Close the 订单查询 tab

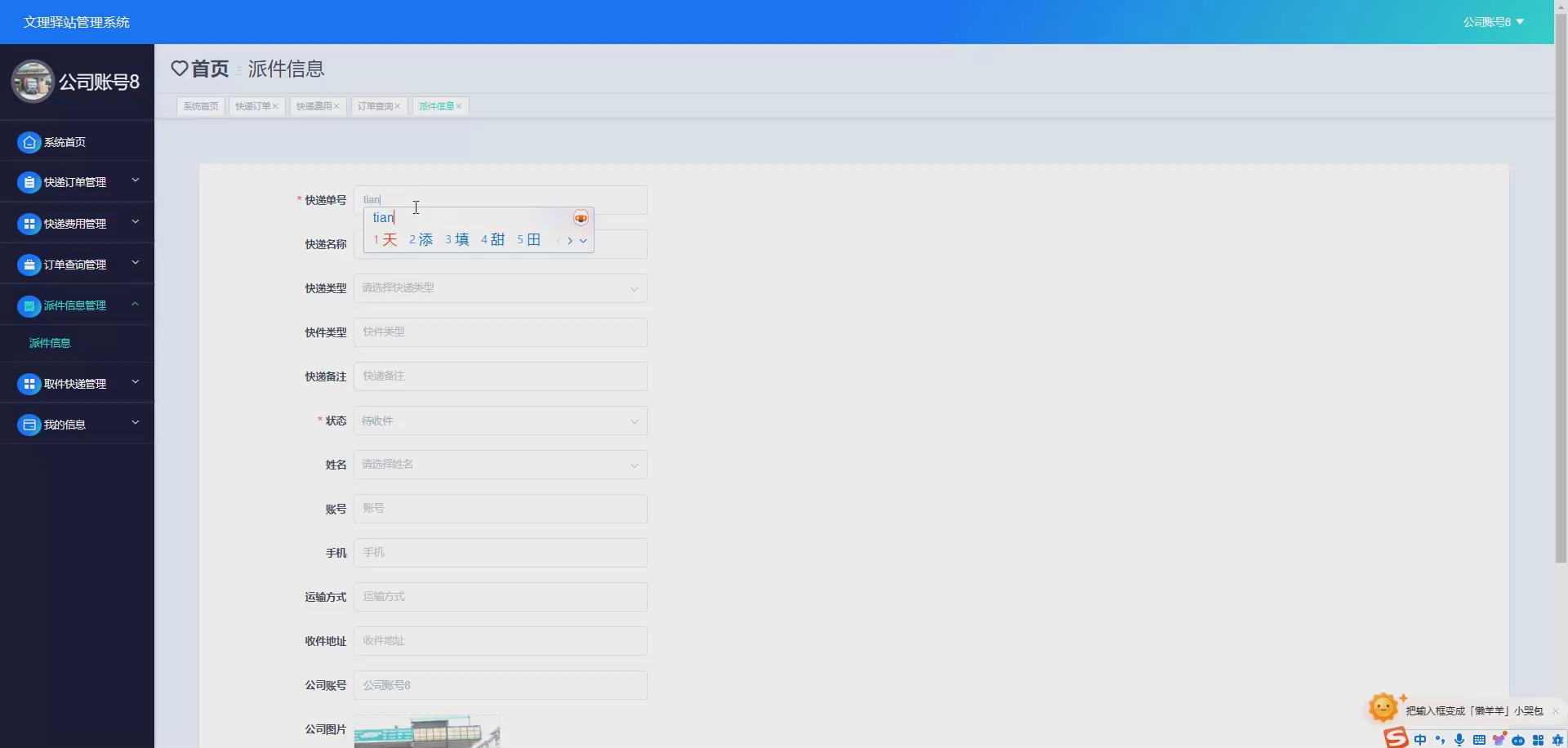397,106
